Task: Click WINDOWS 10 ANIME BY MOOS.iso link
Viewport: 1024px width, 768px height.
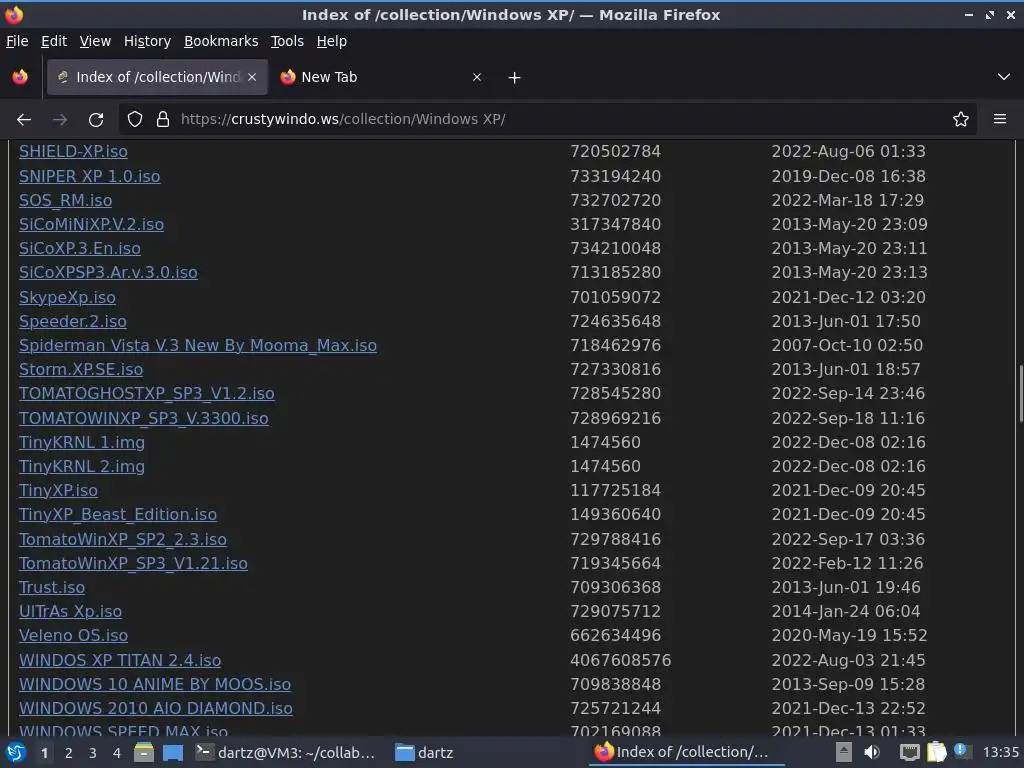Action: coord(155,684)
